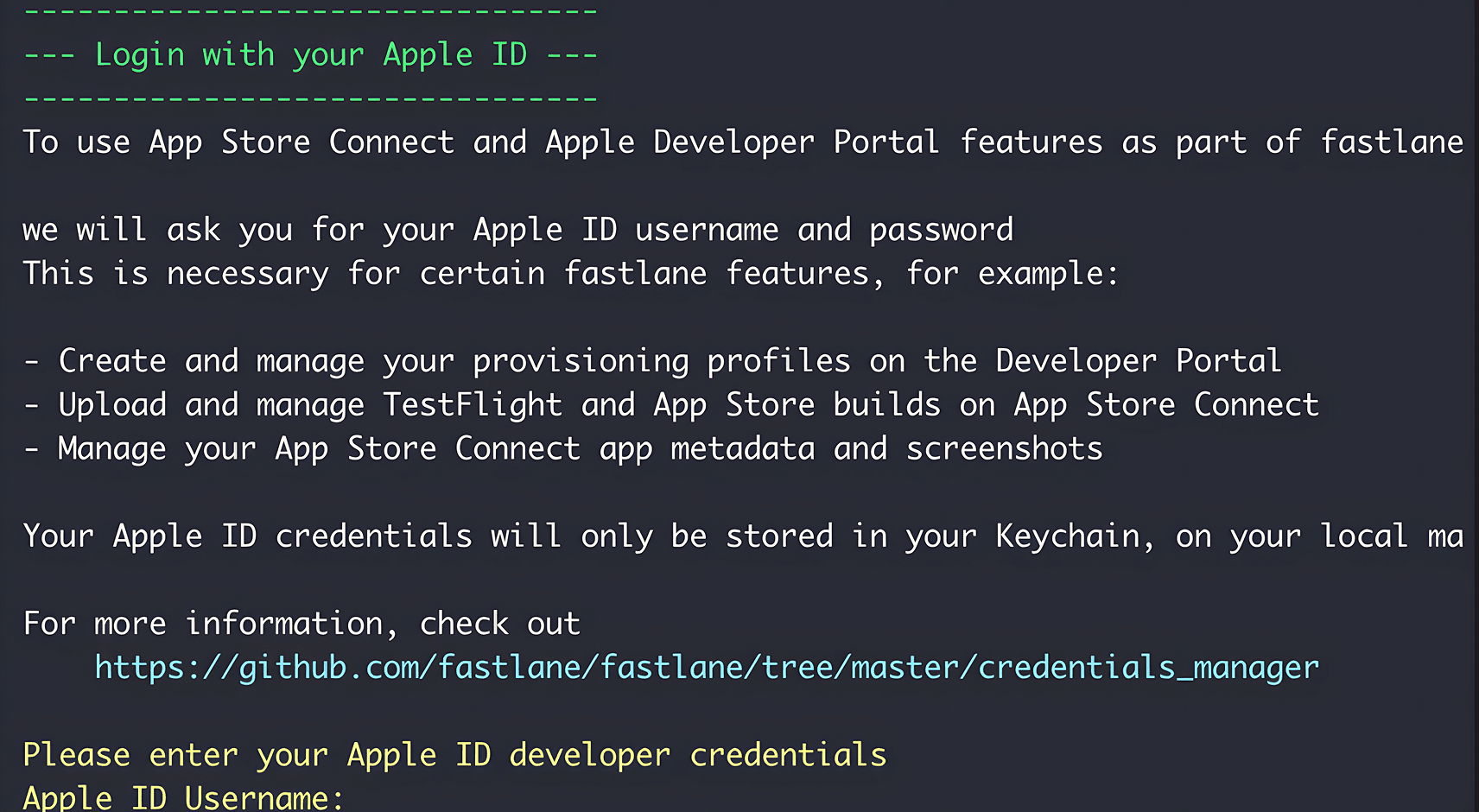
Task: Click the Login with your Apple ID header
Action: pos(311,54)
